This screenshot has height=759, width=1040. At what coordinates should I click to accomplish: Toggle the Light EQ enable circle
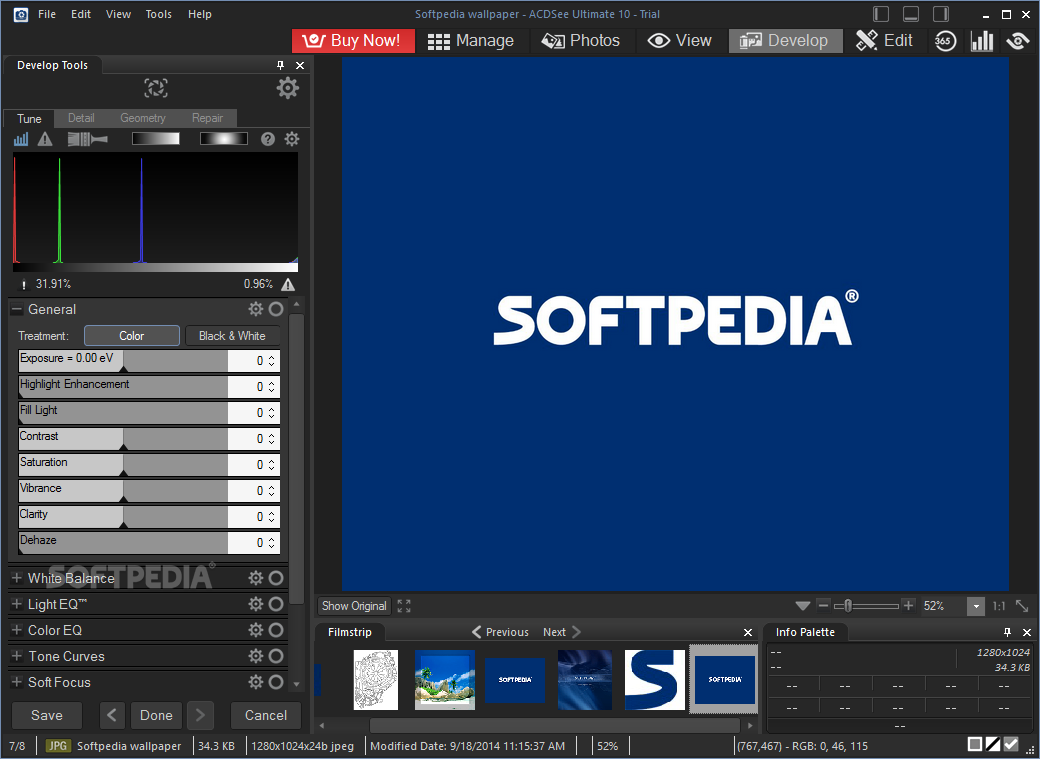tap(276, 604)
